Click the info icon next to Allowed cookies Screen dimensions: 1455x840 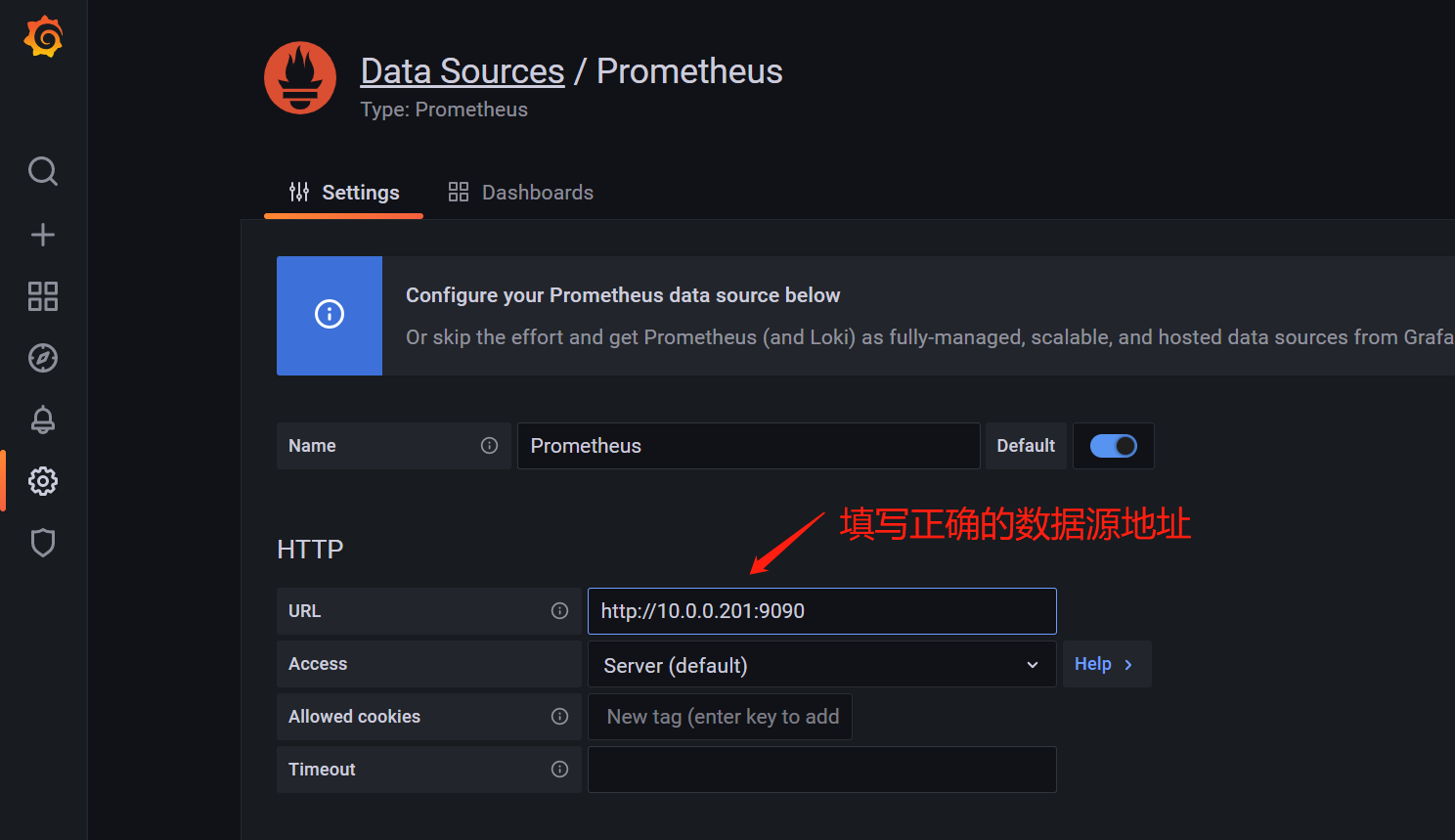click(x=559, y=717)
